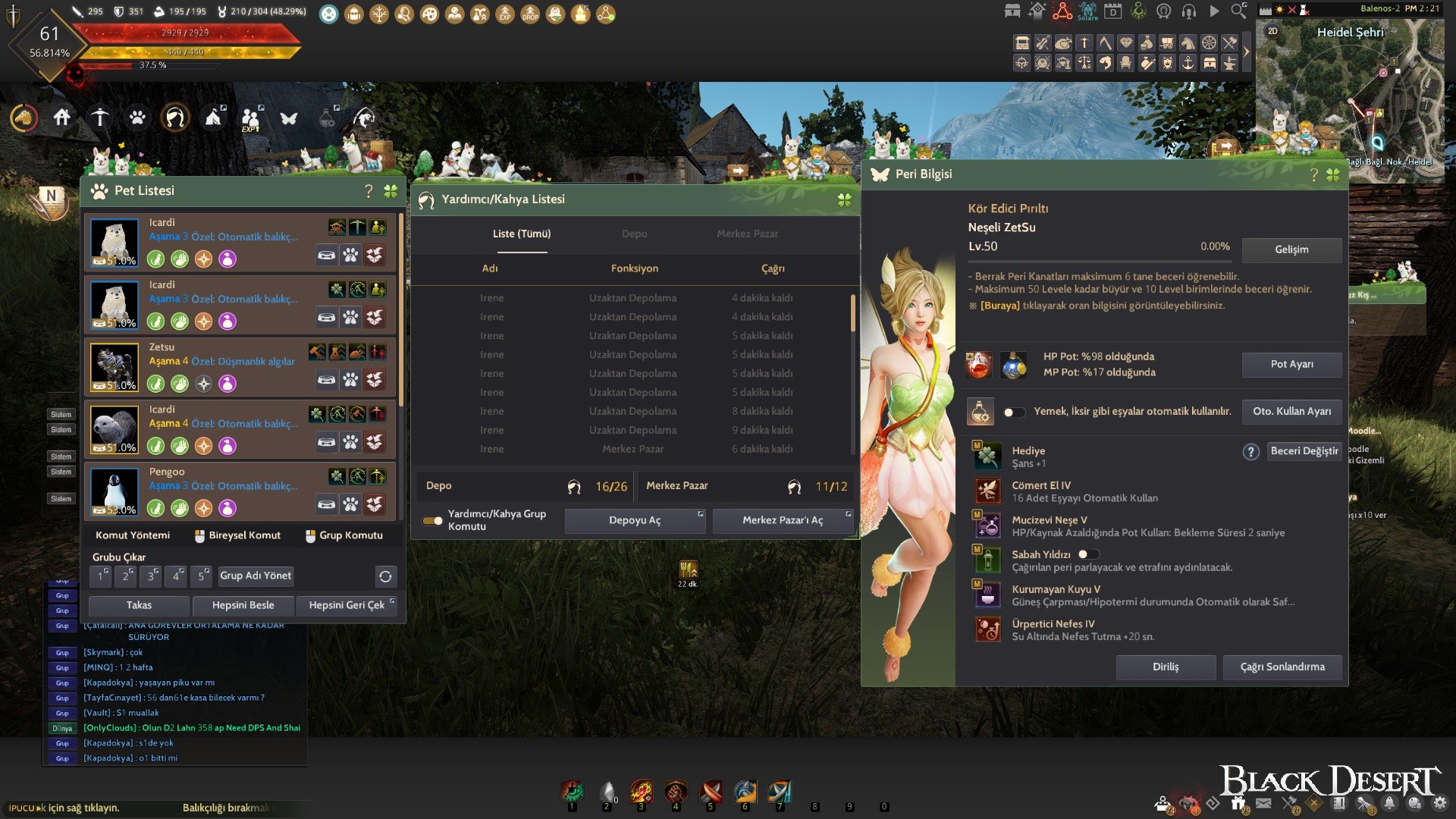The image size is (1456, 819).
Task: Click Beceri Değiştir button
Action: [x=1304, y=451]
